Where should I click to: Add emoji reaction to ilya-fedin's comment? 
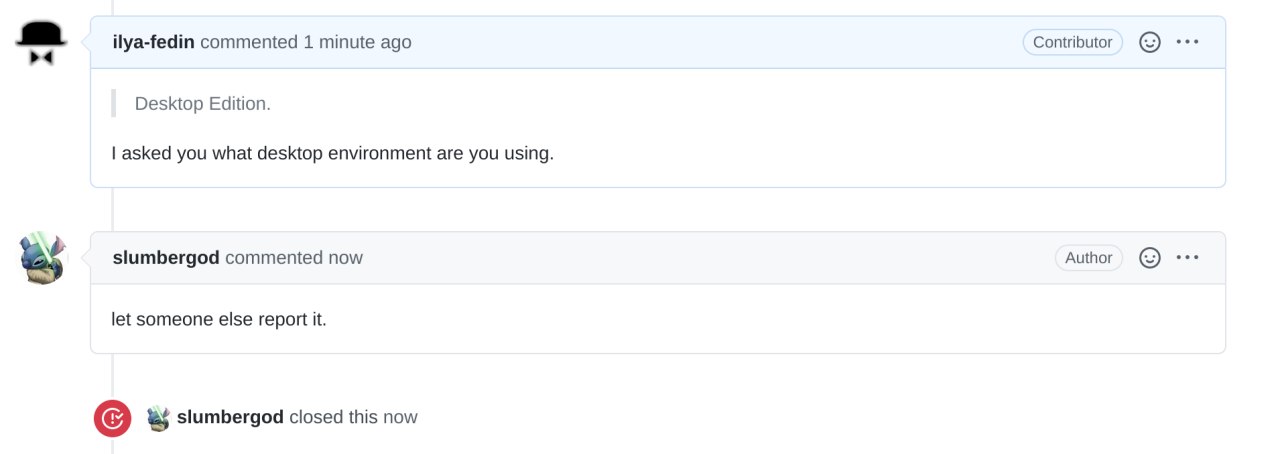pyautogui.click(x=1150, y=42)
